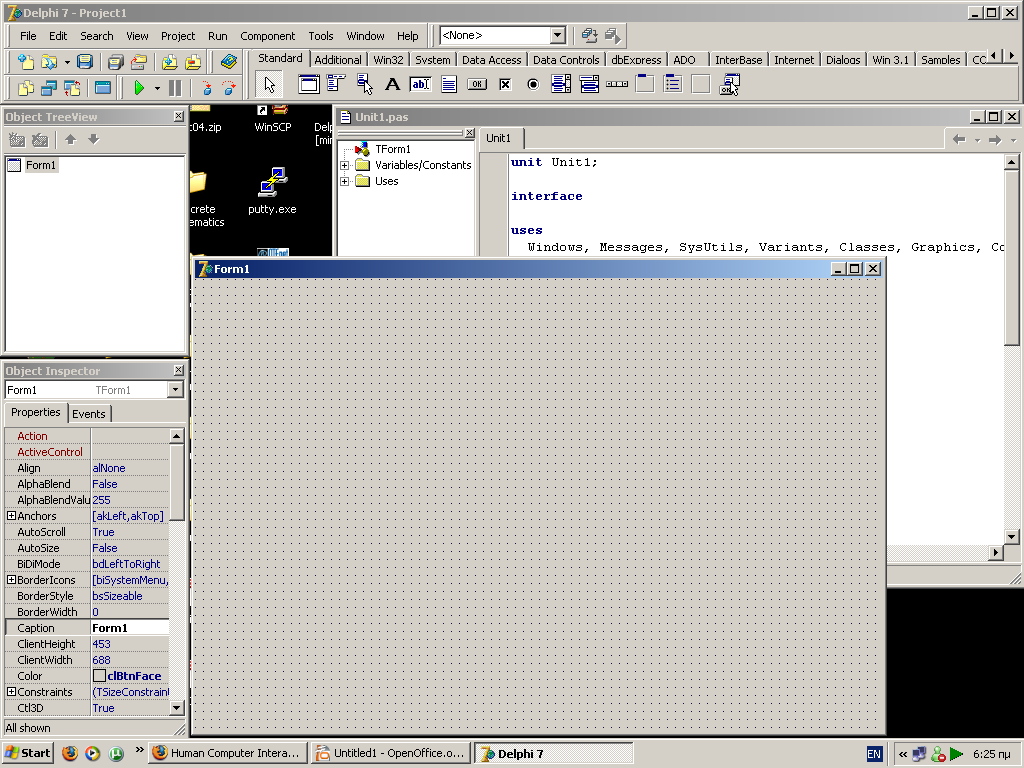Open the Tools menu
Image resolution: width=1024 pixels, height=768 pixels.
pos(321,36)
